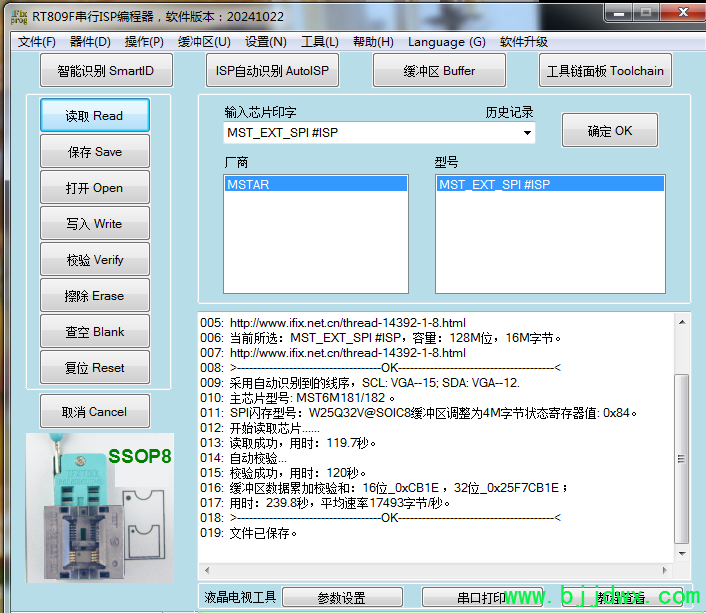Open the 文件(F) menu

point(37,42)
